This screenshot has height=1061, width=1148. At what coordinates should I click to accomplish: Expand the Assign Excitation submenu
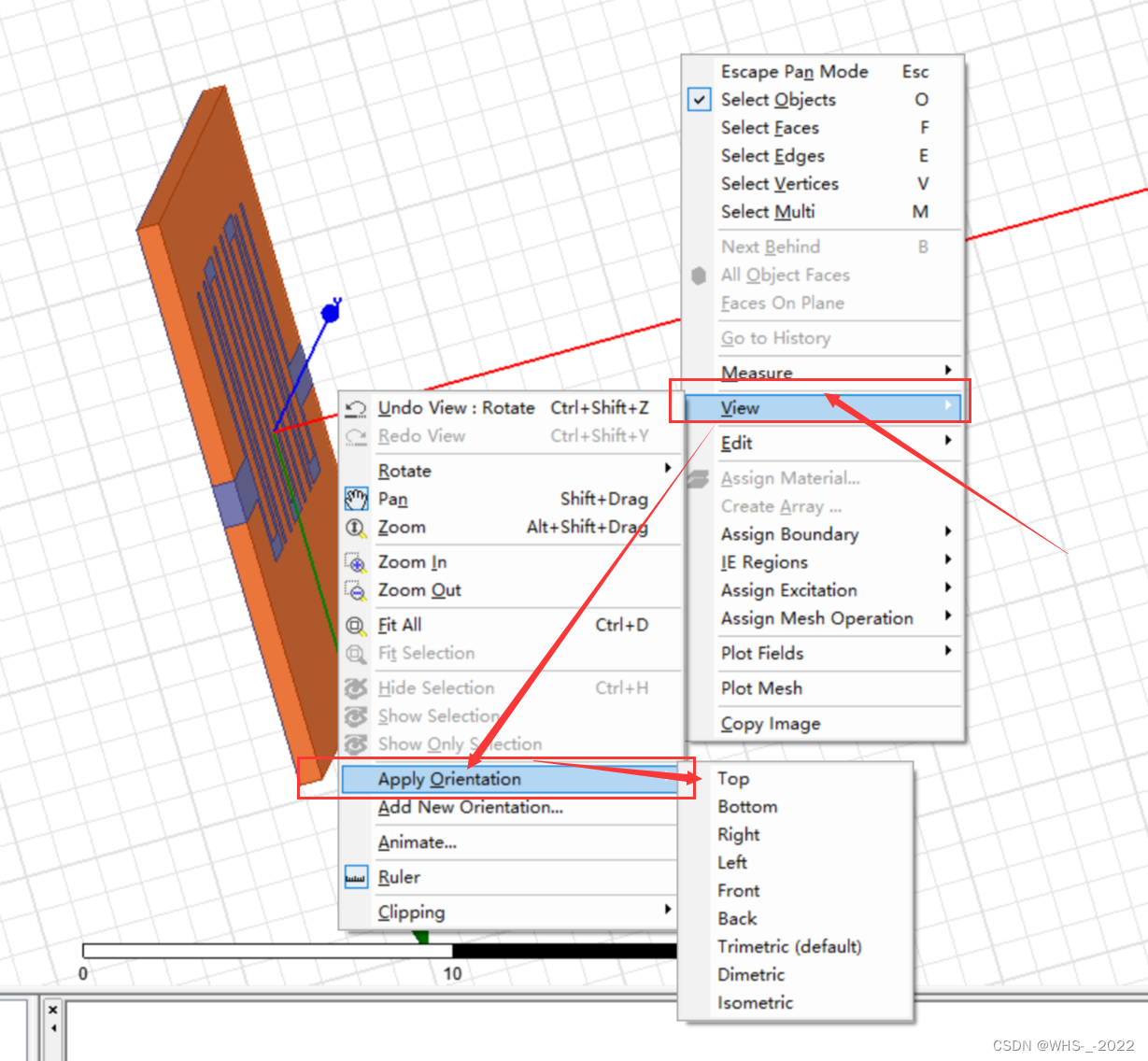(x=824, y=590)
